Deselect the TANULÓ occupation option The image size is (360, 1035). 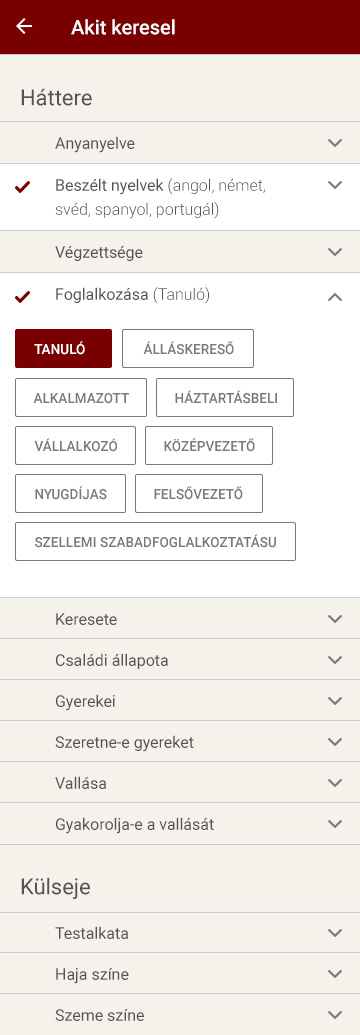[x=63, y=349]
